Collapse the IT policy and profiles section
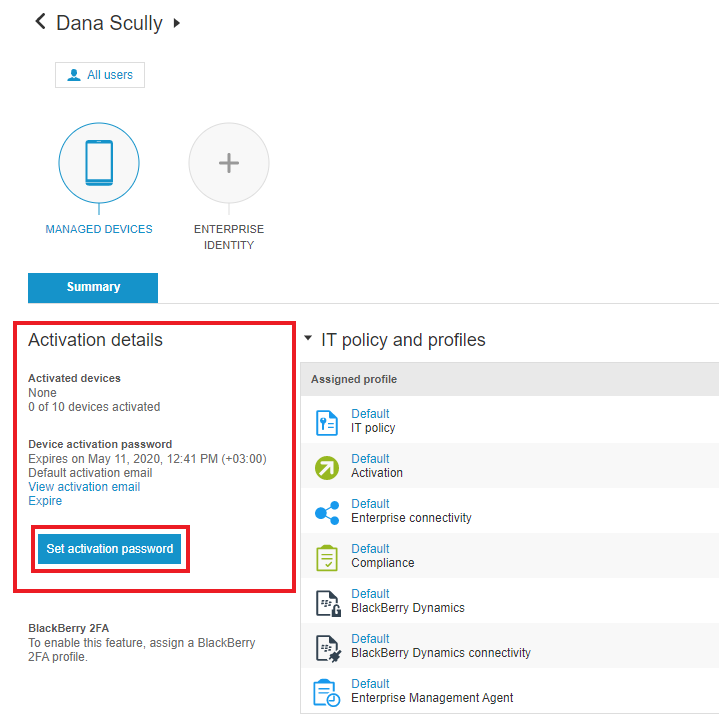 (308, 338)
